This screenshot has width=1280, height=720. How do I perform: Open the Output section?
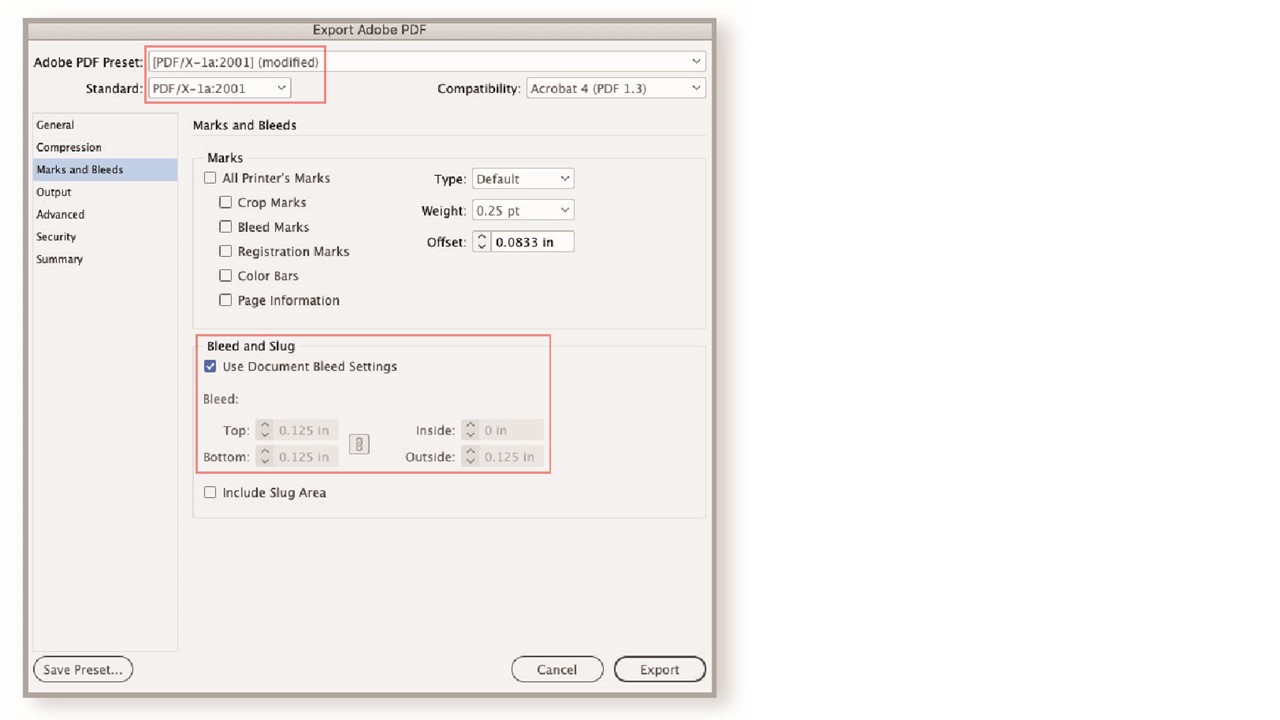point(54,192)
